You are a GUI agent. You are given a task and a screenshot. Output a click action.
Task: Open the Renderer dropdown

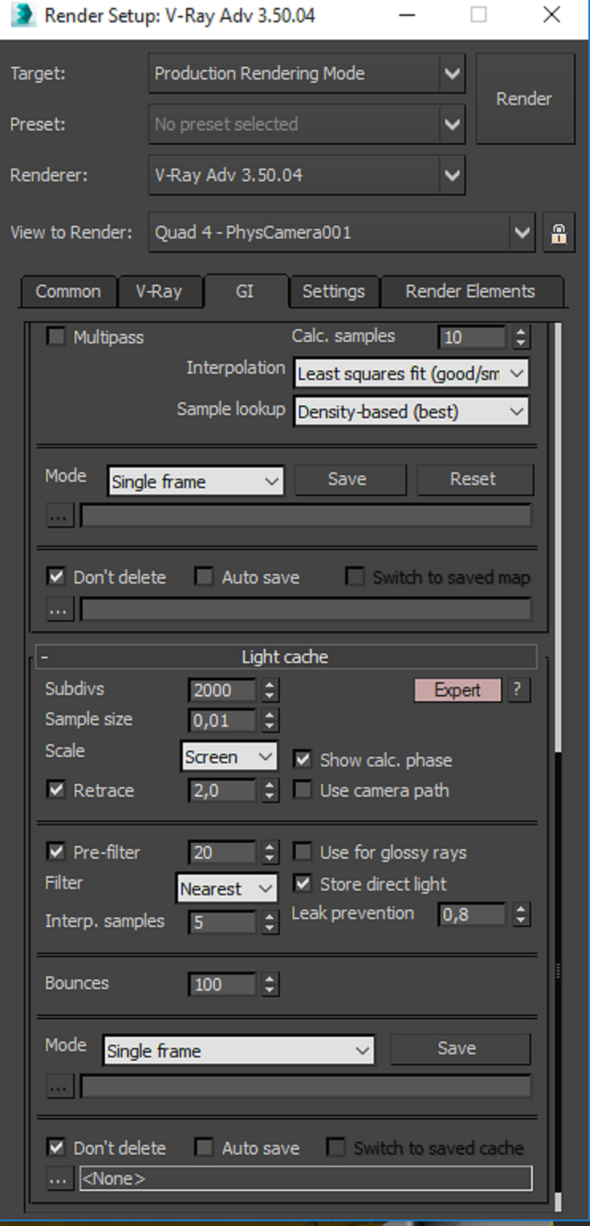click(307, 175)
